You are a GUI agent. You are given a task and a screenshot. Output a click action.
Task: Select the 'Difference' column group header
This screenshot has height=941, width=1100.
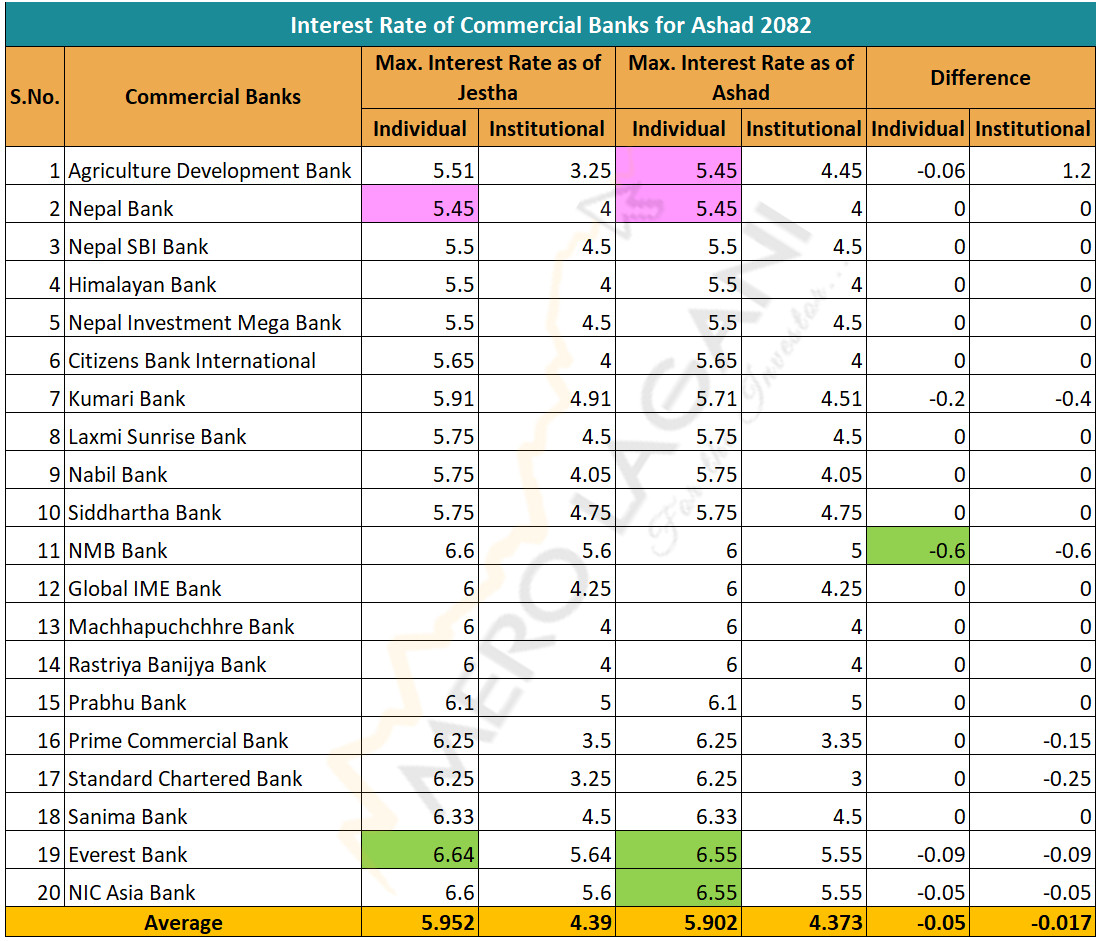pos(981,77)
